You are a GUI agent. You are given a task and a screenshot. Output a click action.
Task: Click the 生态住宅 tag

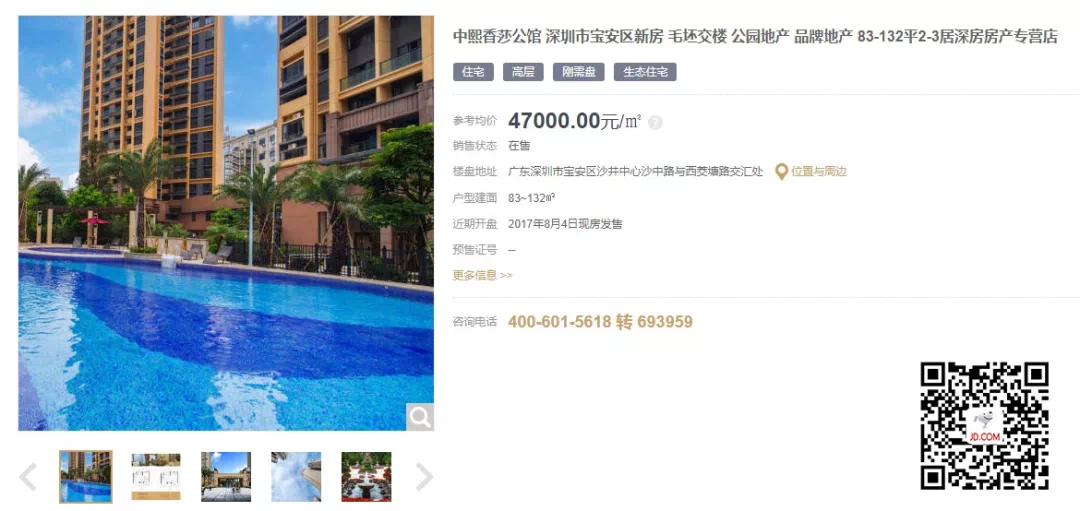(645, 72)
